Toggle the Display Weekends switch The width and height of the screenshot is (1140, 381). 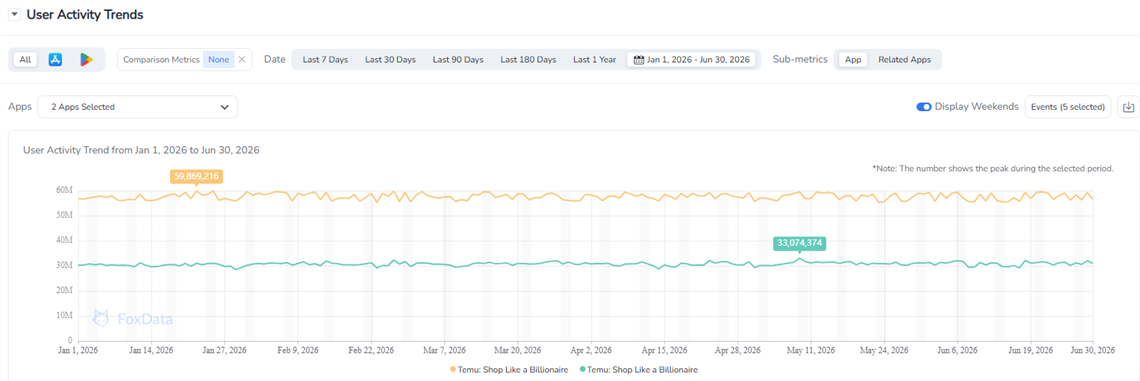(924, 107)
